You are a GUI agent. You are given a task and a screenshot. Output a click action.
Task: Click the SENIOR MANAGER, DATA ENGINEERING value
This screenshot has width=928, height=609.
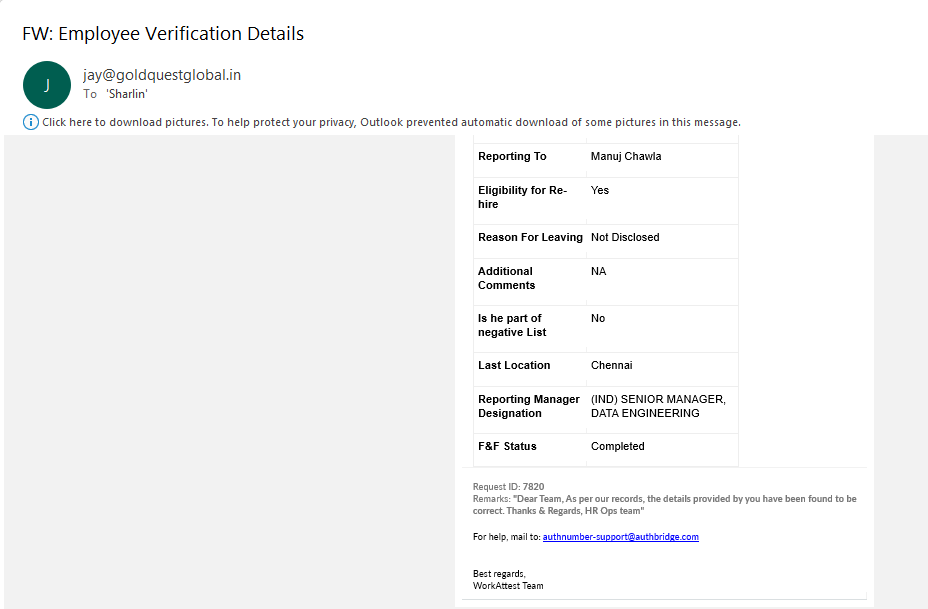[x=658, y=406]
